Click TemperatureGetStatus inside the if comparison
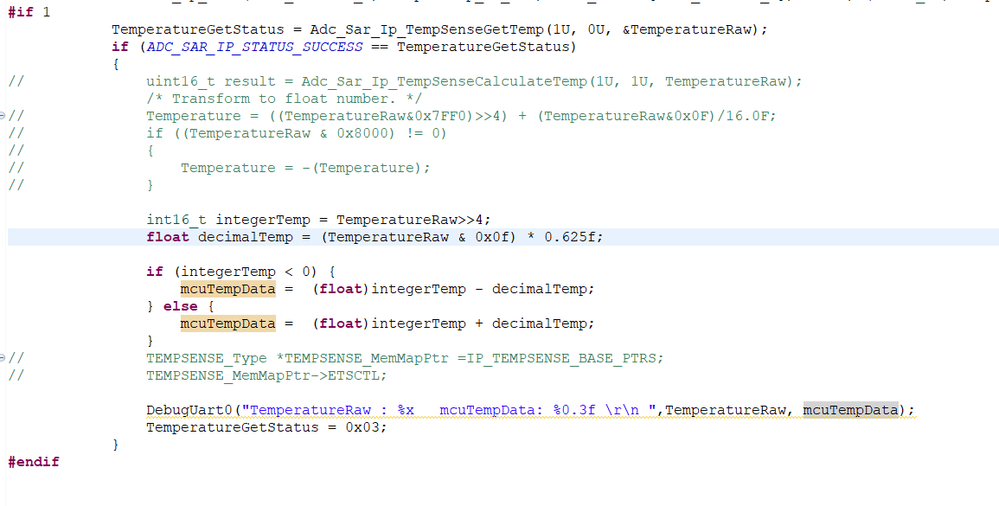 coord(483,47)
